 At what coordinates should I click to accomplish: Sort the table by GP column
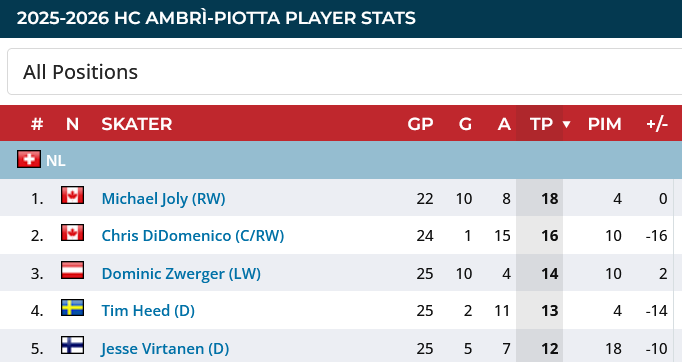coord(420,124)
